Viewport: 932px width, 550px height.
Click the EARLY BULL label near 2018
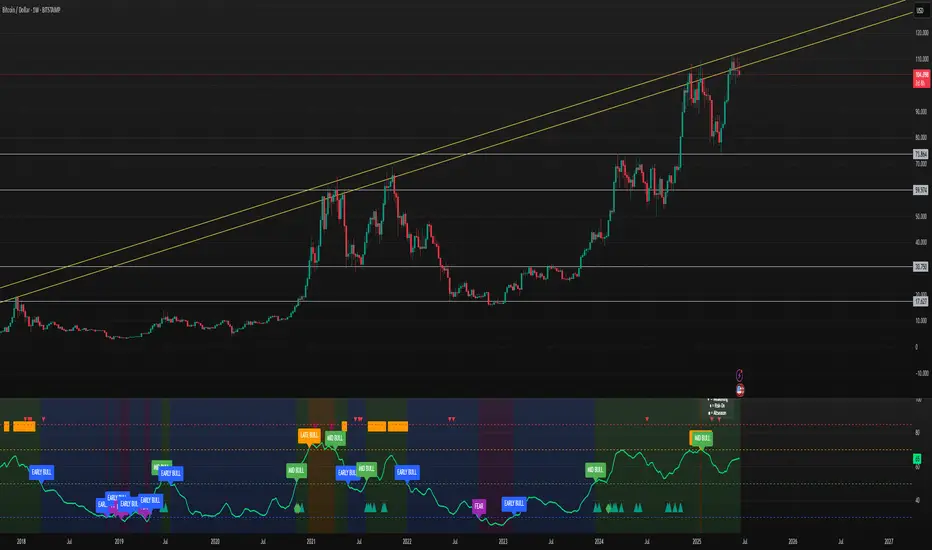(42, 472)
